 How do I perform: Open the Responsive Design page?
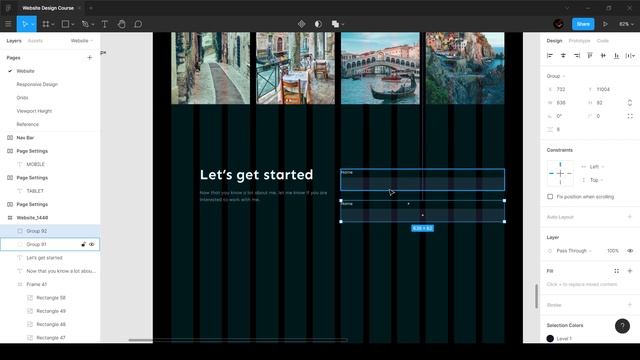pos(37,84)
